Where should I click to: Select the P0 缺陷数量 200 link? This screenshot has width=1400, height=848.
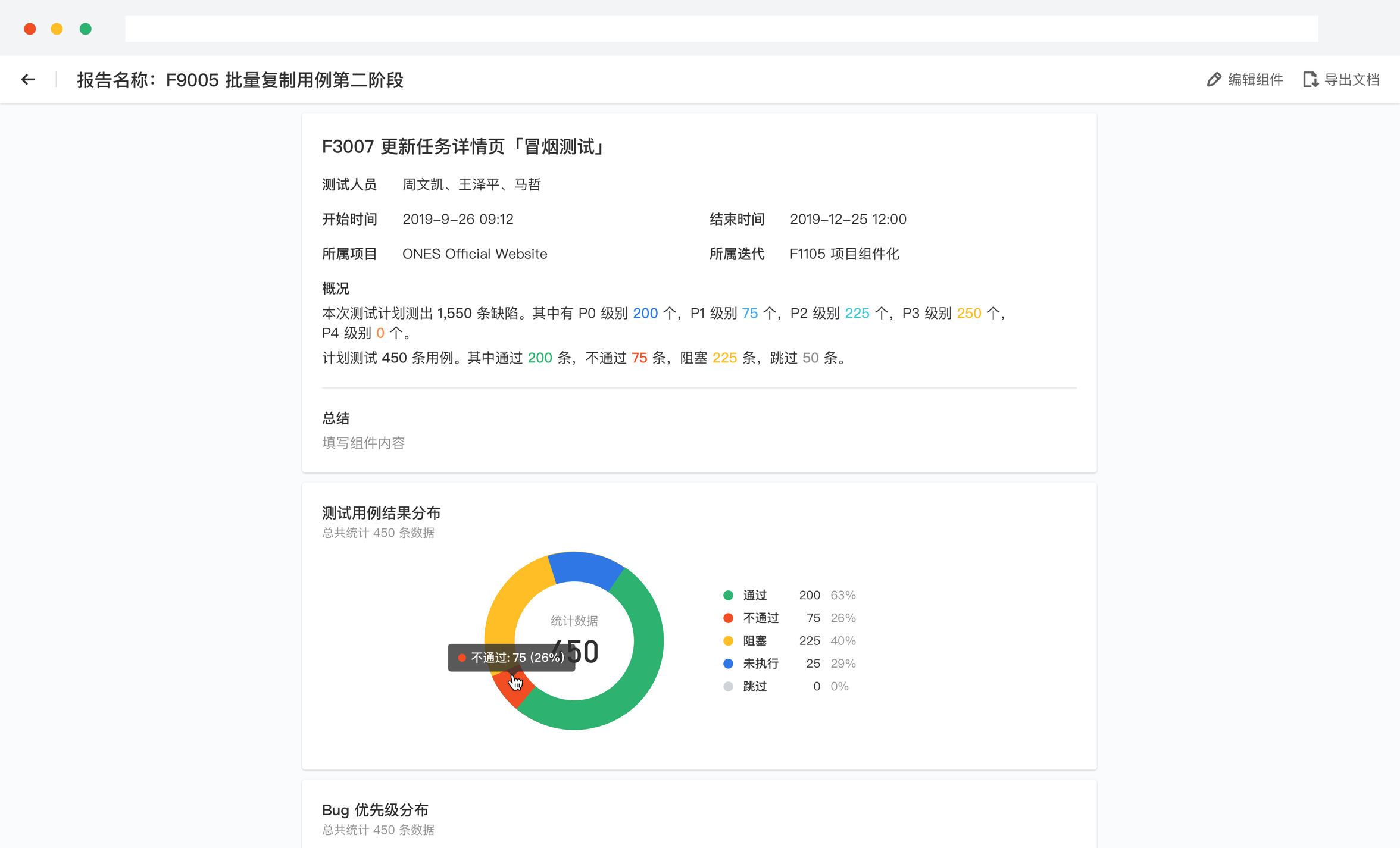(645, 313)
